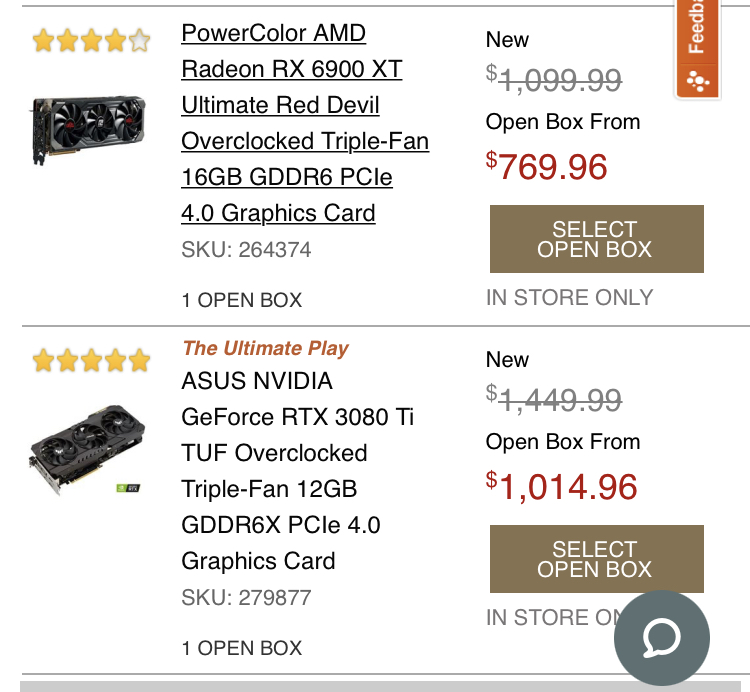
Task: Click the PowerColor card's four-star rating
Action: click(91, 41)
